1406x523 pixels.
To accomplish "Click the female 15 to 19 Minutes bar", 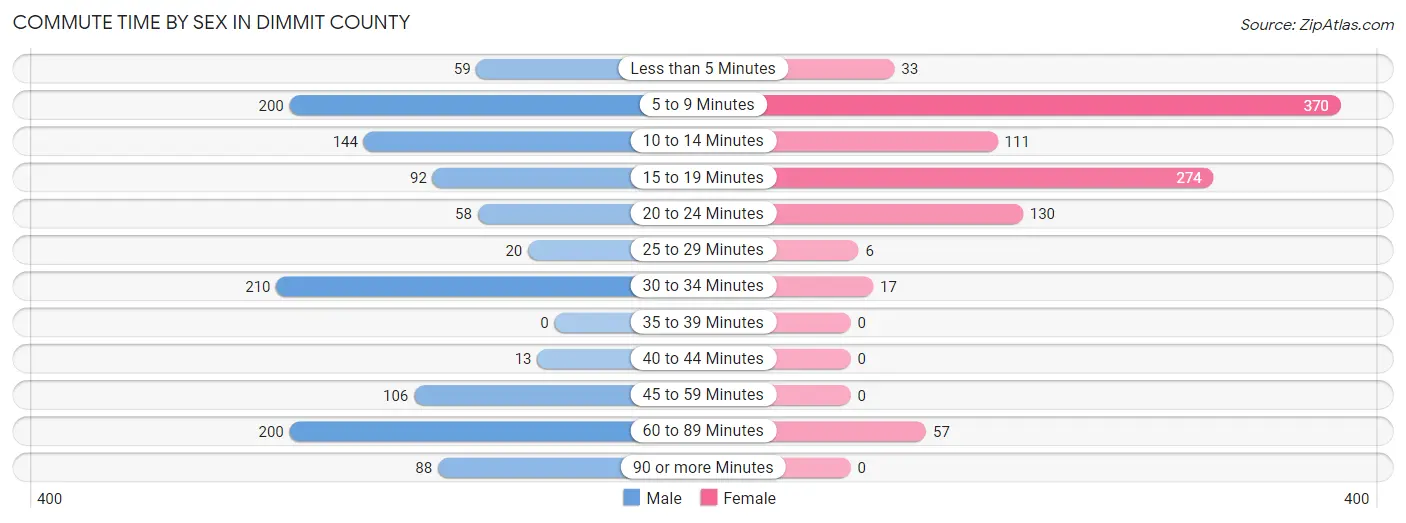I will coord(990,178).
